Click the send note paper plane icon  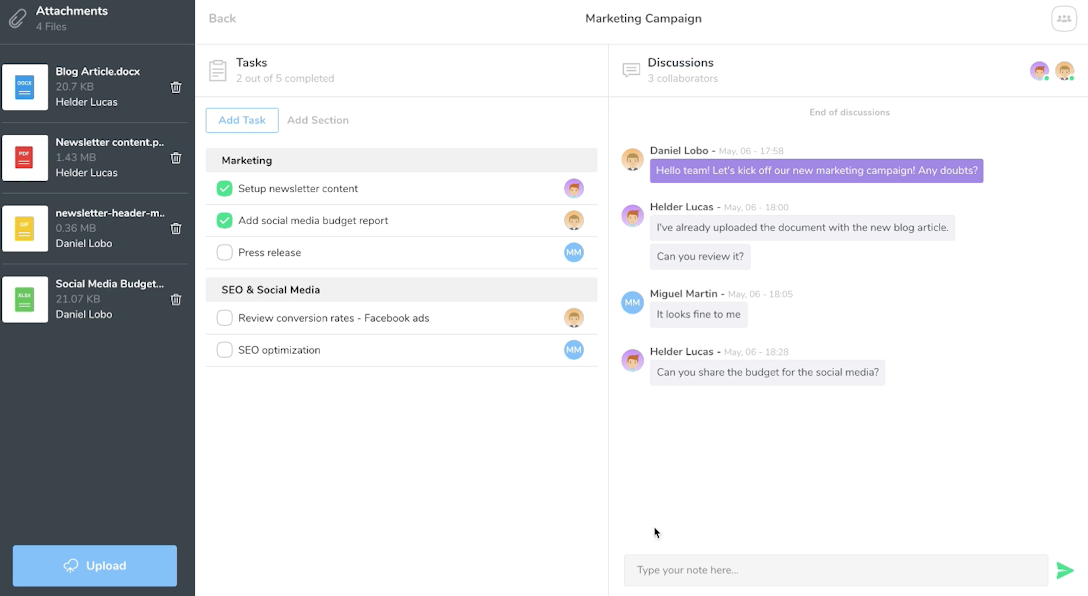[x=1066, y=570]
